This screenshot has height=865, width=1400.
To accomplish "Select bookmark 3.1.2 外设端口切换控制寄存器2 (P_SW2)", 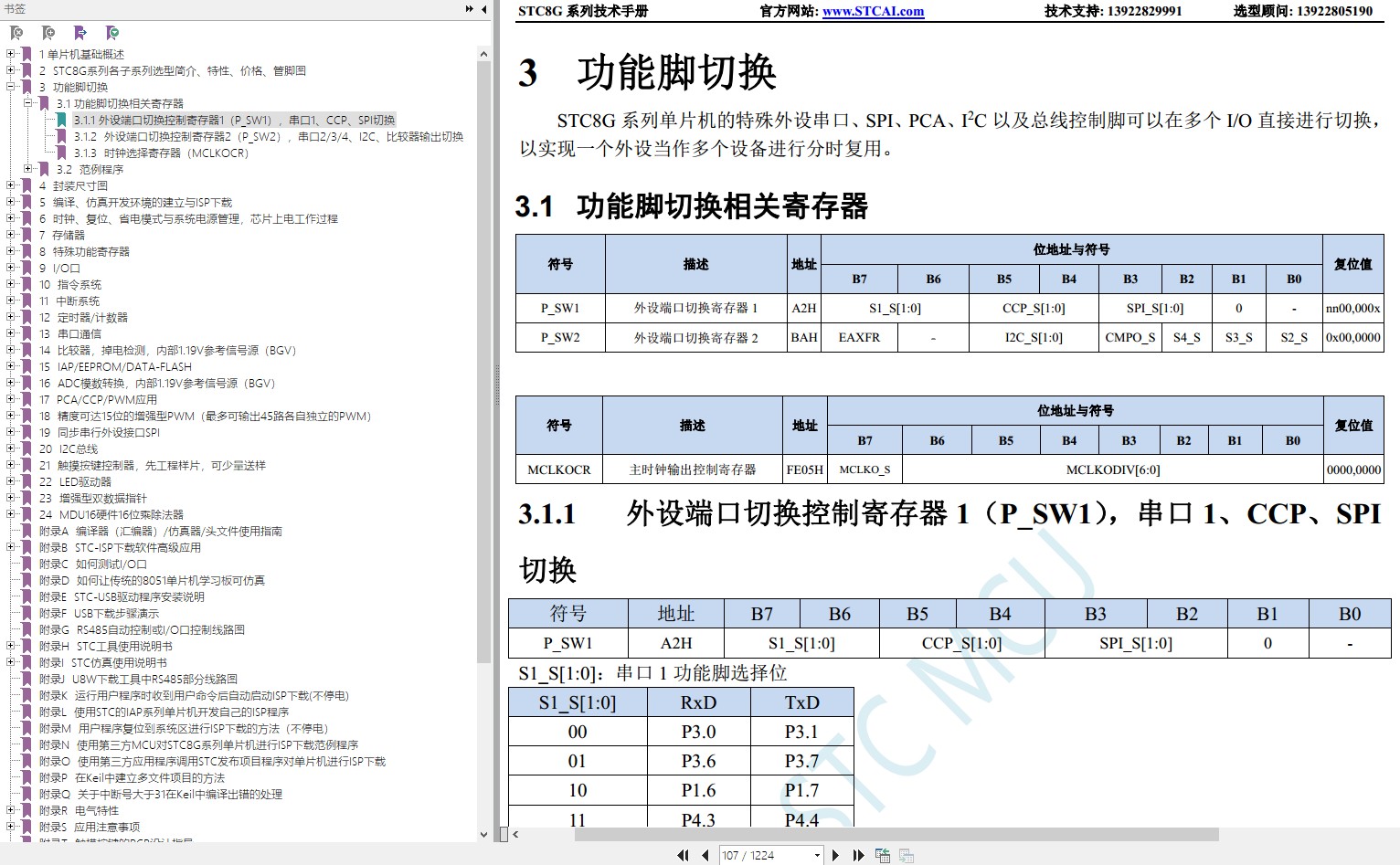I will click(269, 136).
